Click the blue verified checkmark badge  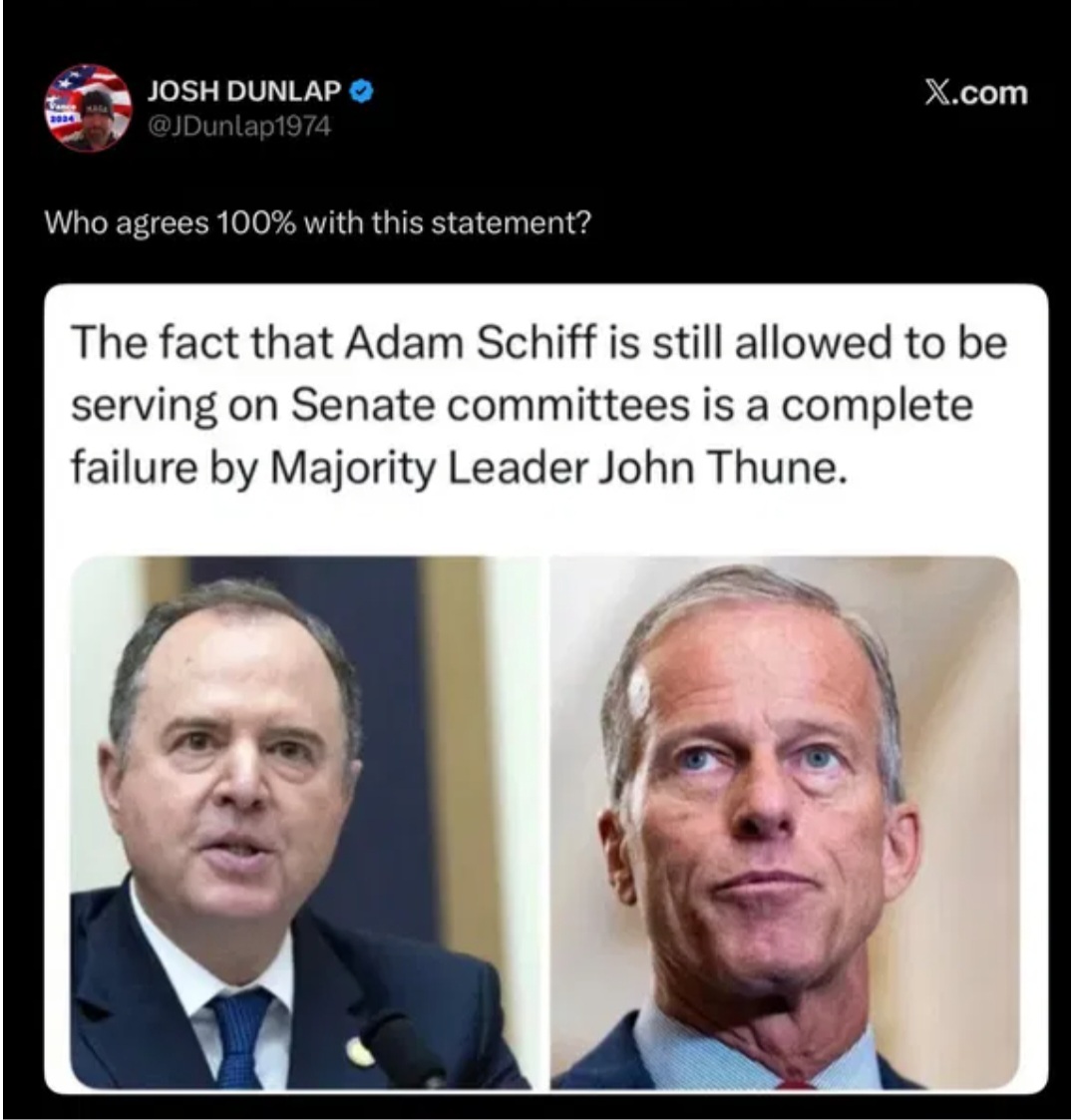(x=362, y=92)
